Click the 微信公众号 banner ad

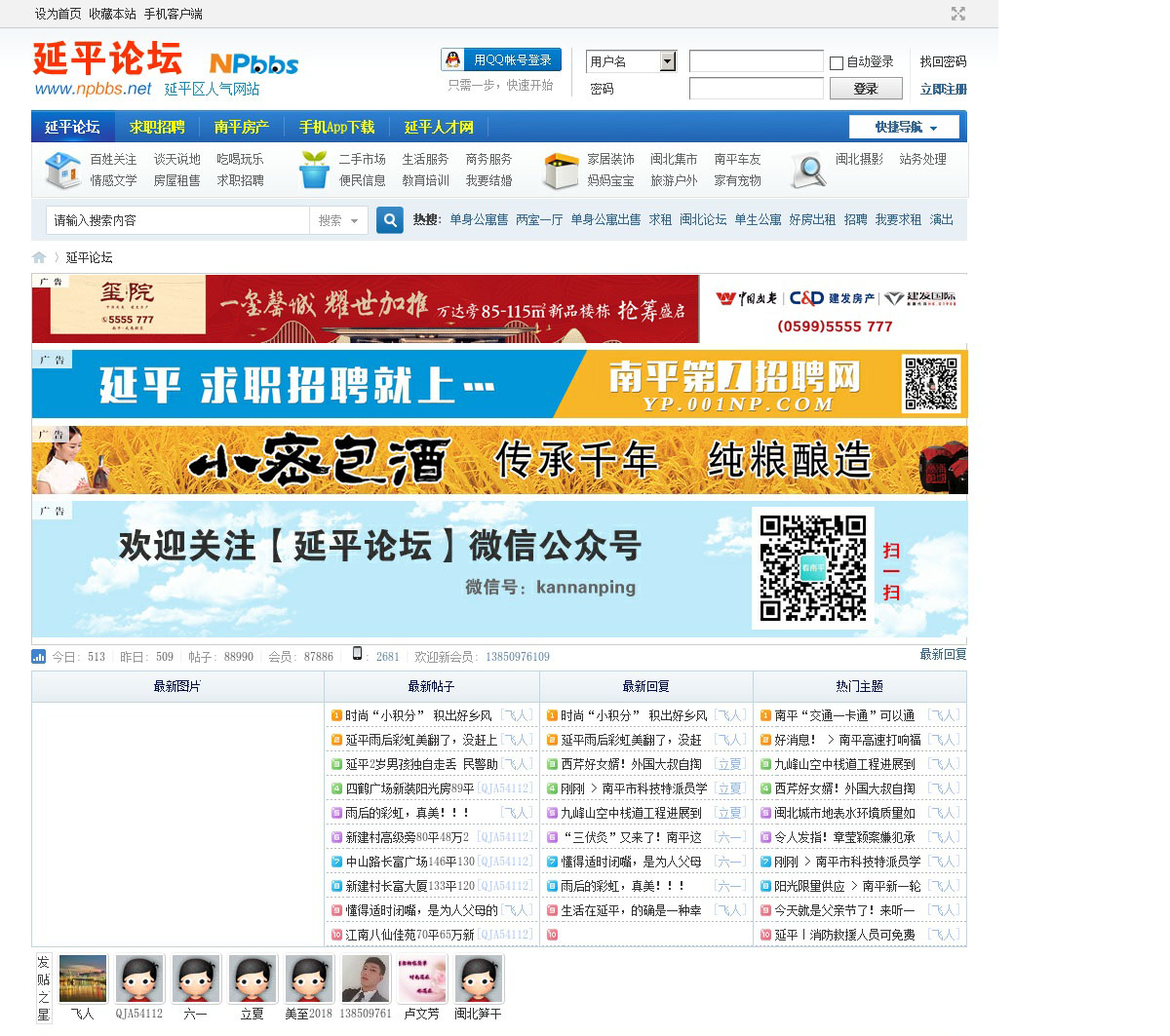[499, 569]
